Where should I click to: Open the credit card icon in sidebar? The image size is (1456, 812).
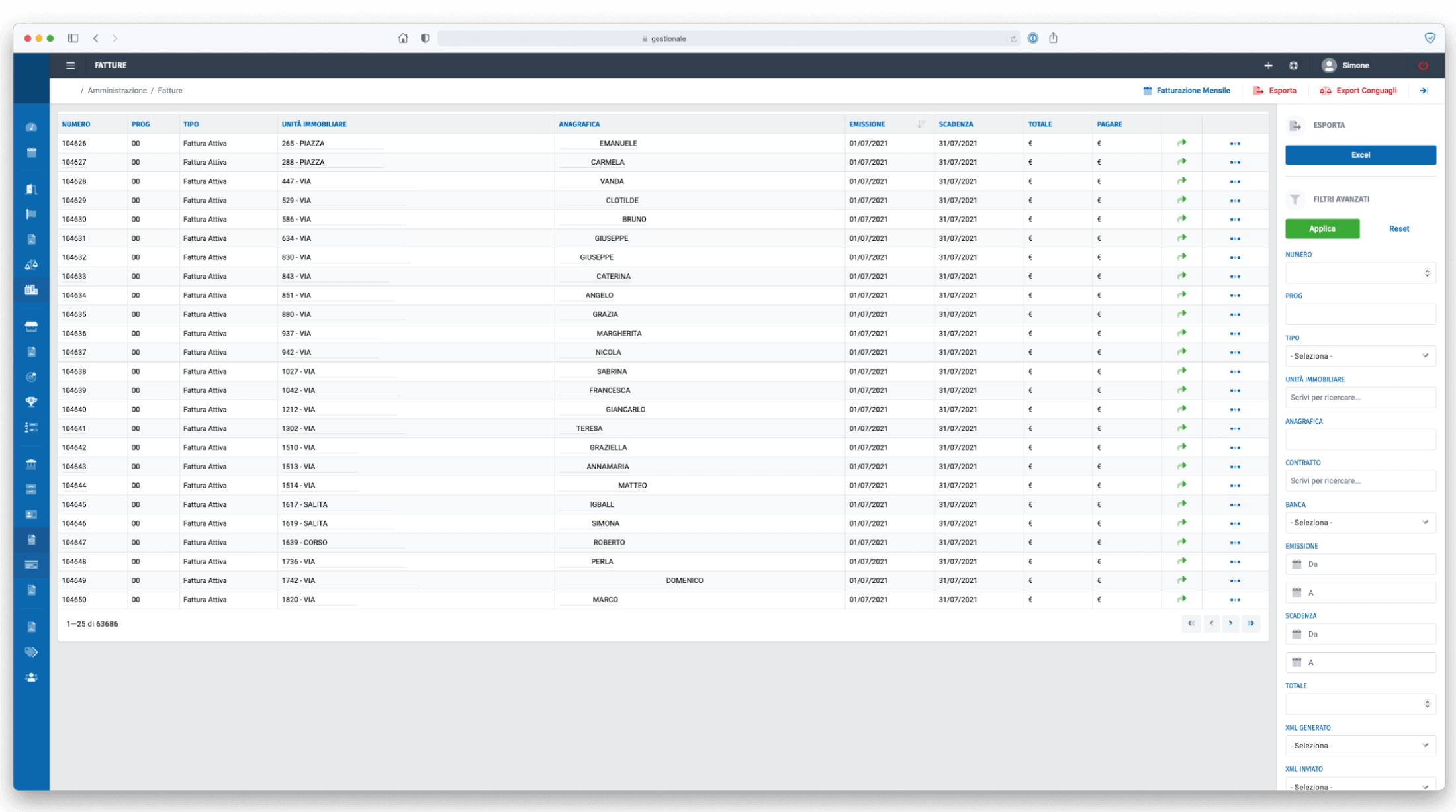coord(31,564)
